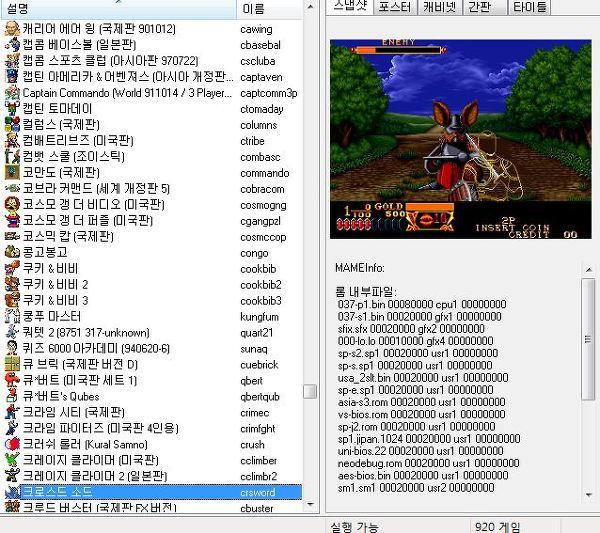Click the cclimber game icon
Screen dimensions: 600x533
pos(12,460)
